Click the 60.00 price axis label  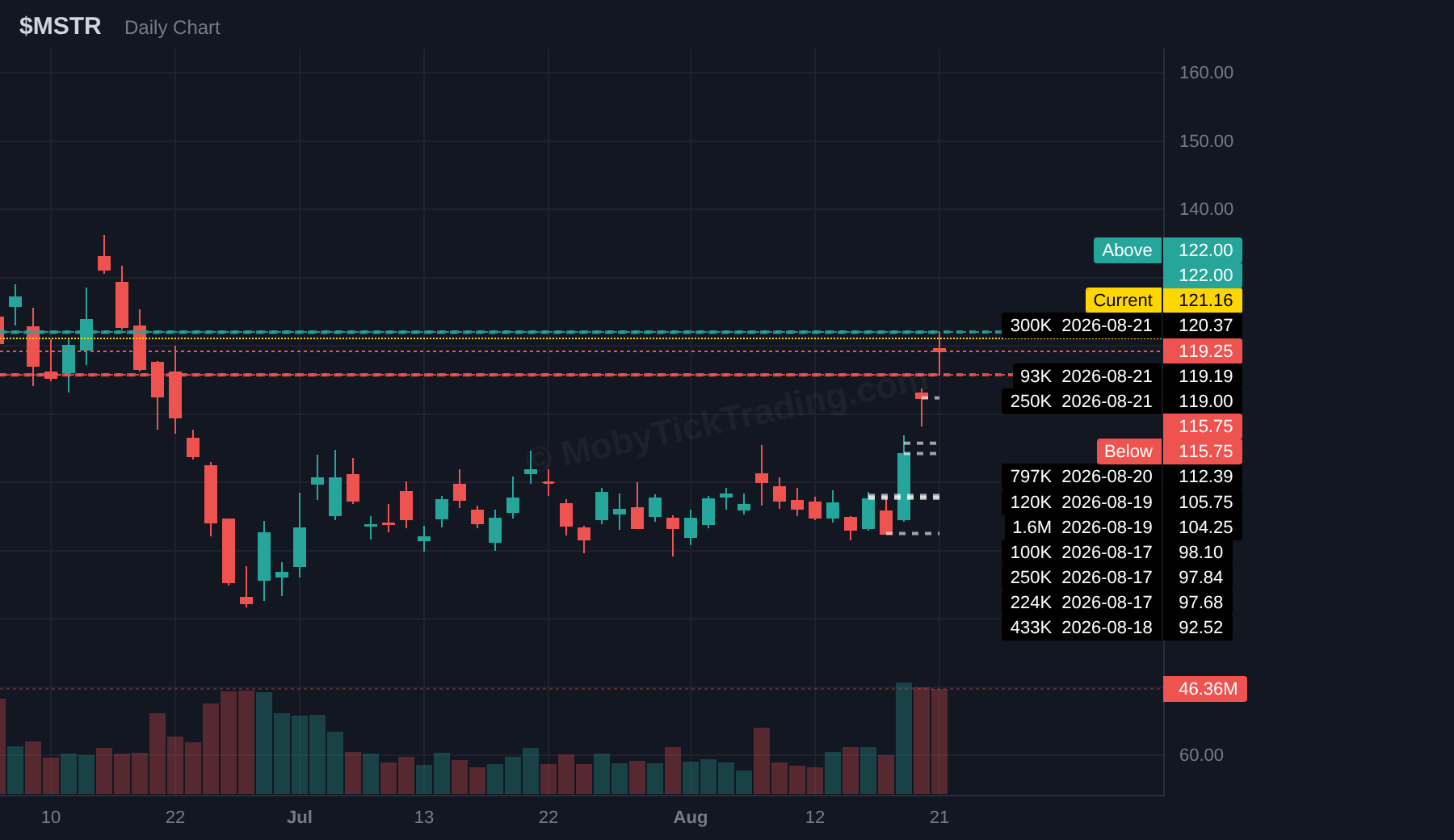[x=1201, y=755]
